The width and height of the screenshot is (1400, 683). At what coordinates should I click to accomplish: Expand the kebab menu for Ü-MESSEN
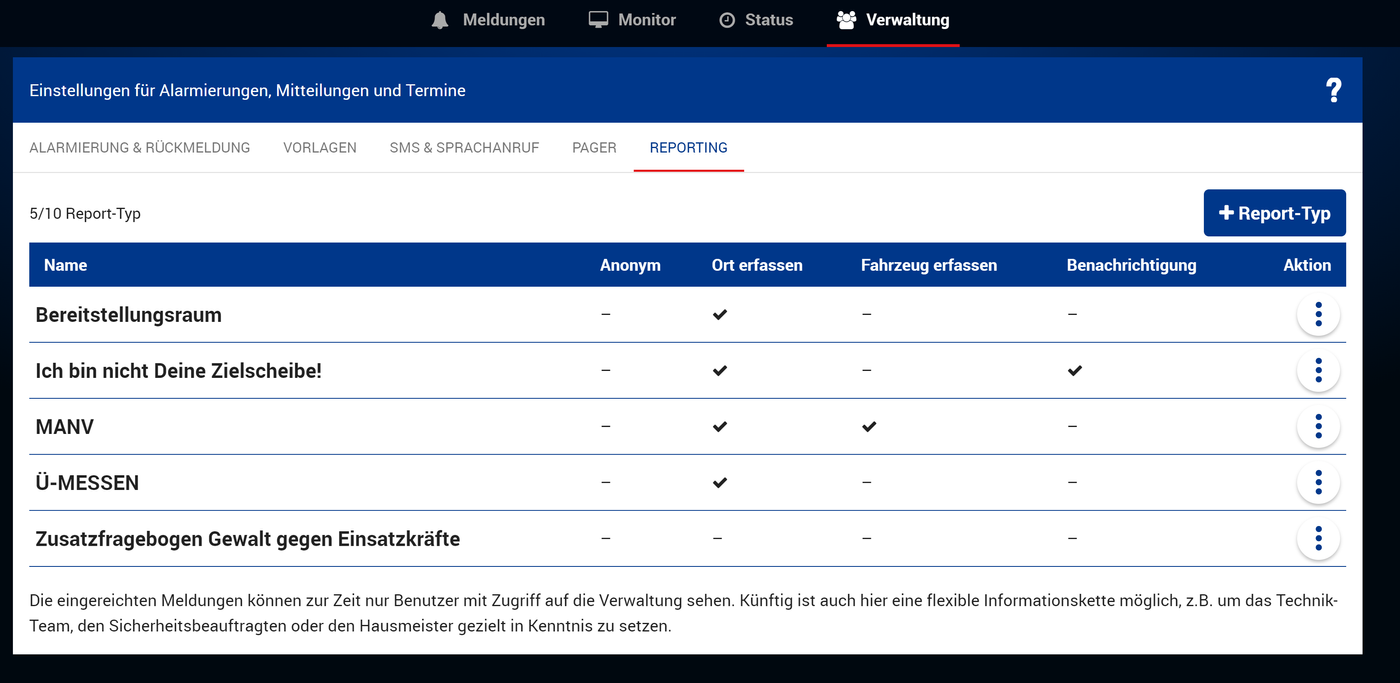(1318, 482)
